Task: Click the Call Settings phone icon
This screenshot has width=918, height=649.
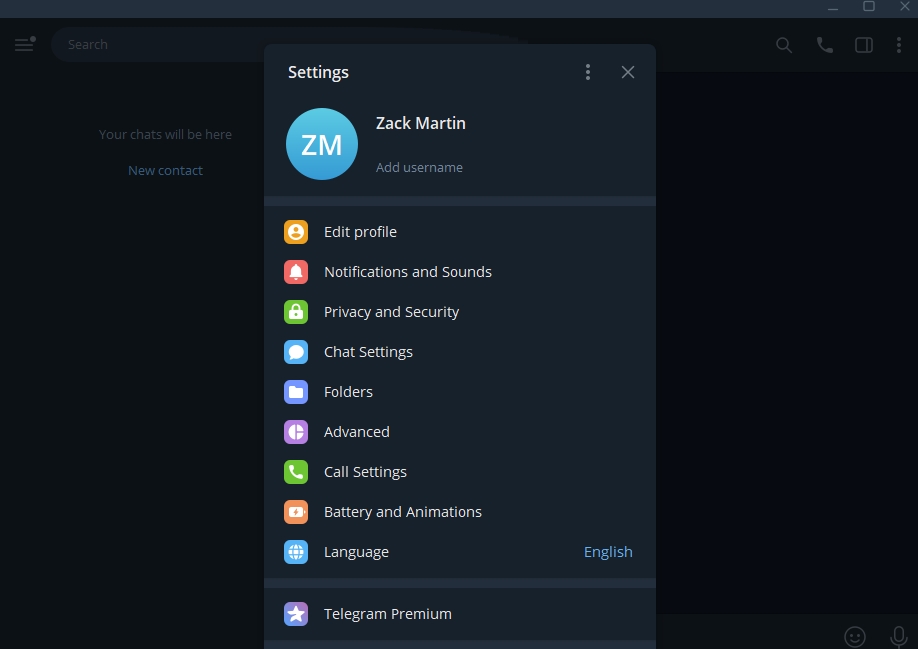Action: pyautogui.click(x=296, y=472)
